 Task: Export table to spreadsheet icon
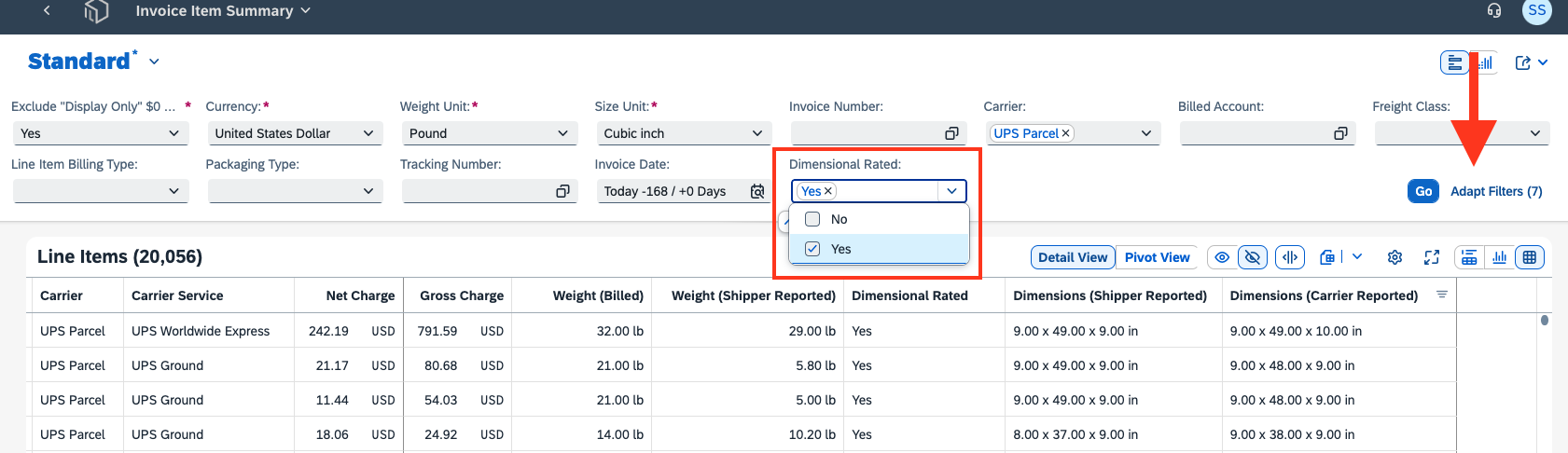click(x=1327, y=257)
